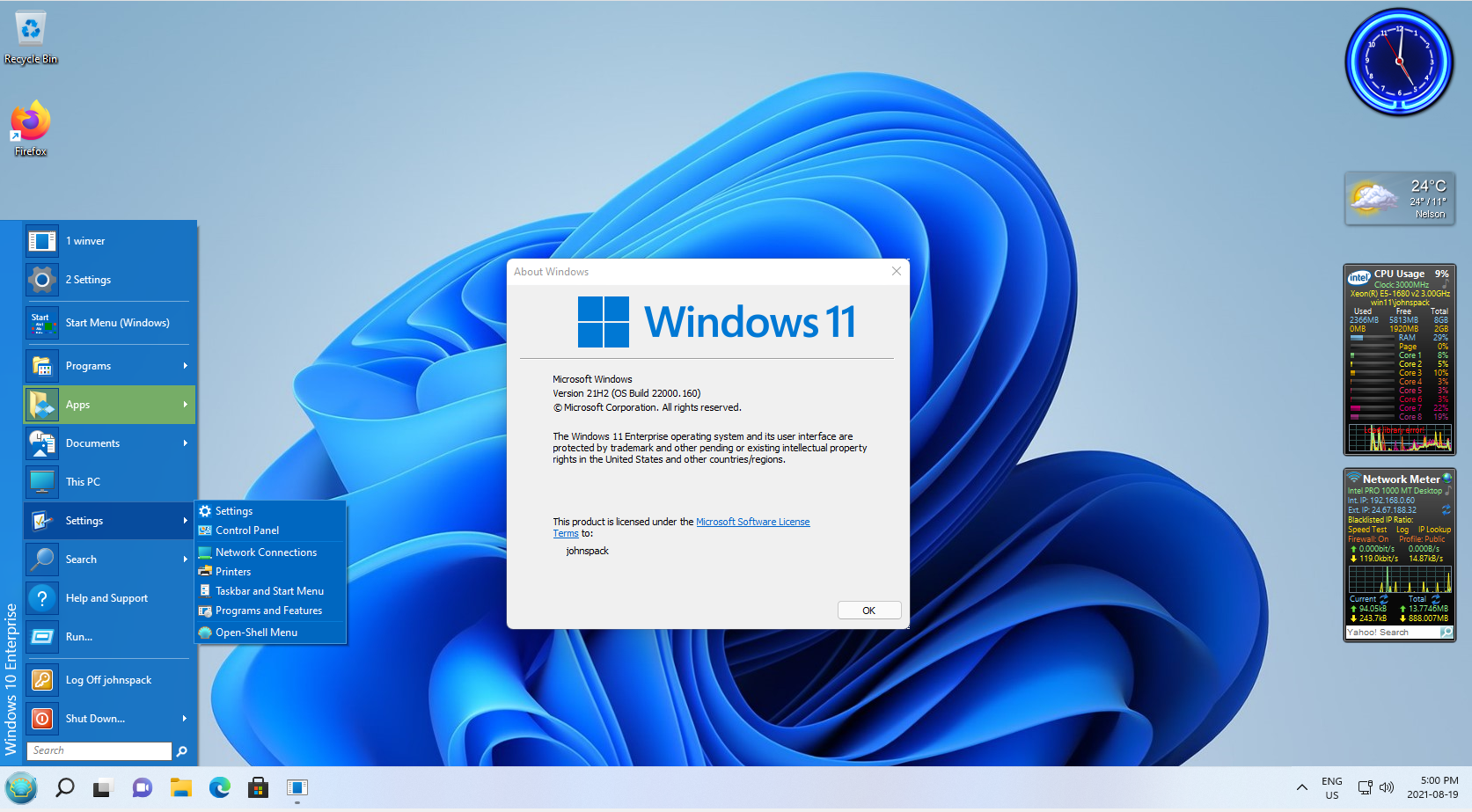This screenshot has width=1472, height=812.
Task: Open Control Panel from the submenu
Action: pyautogui.click(x=270, y=530)
